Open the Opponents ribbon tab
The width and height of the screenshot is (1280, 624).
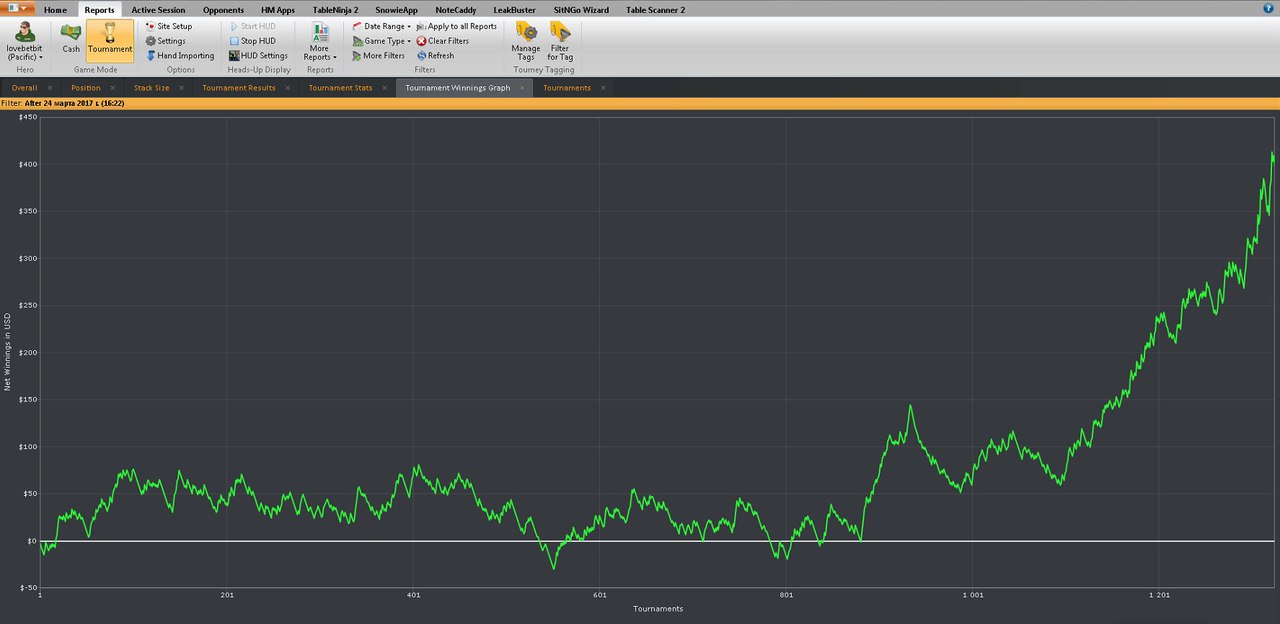pyautogui.click(x=223, y=10)
